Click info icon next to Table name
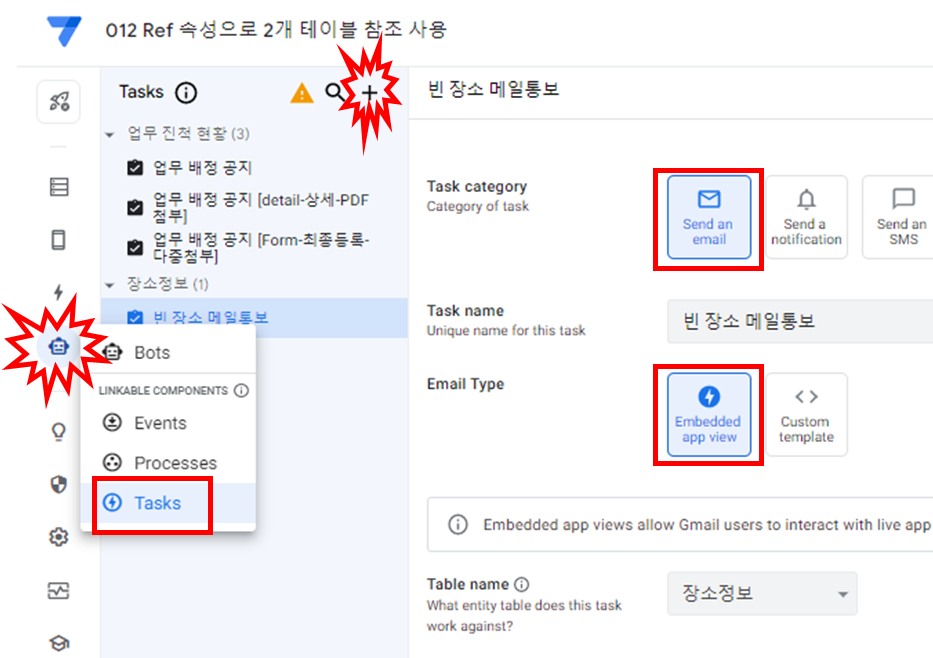This screenshot has width=933, height=658. coord(521,585)
